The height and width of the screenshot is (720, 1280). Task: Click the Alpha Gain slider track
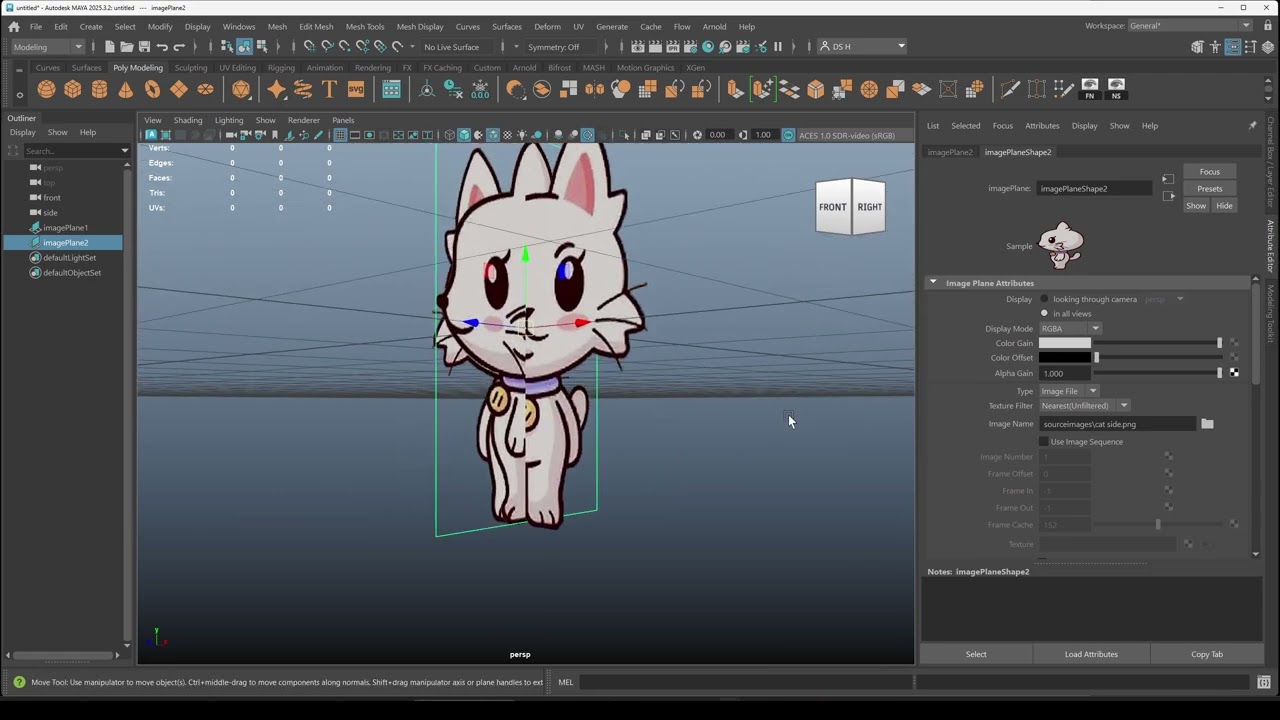1156,373
